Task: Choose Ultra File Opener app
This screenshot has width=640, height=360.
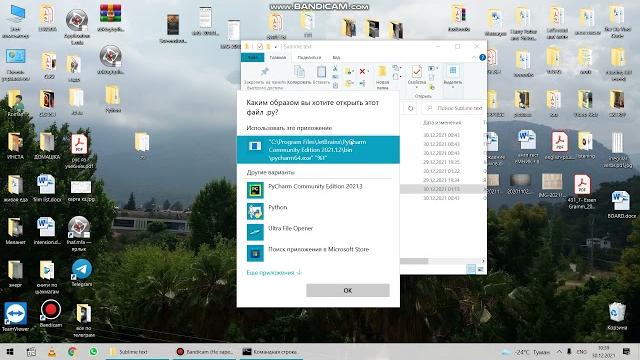Action: point(318,232)
